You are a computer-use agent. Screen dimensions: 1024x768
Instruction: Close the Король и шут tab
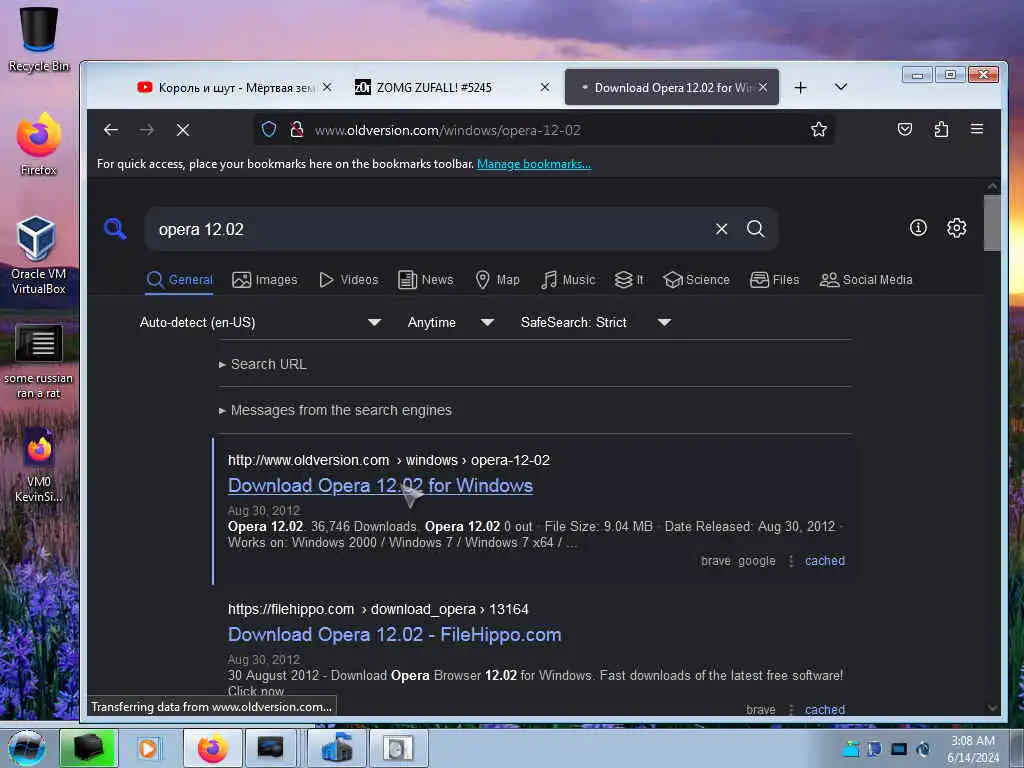click(327, 87)
